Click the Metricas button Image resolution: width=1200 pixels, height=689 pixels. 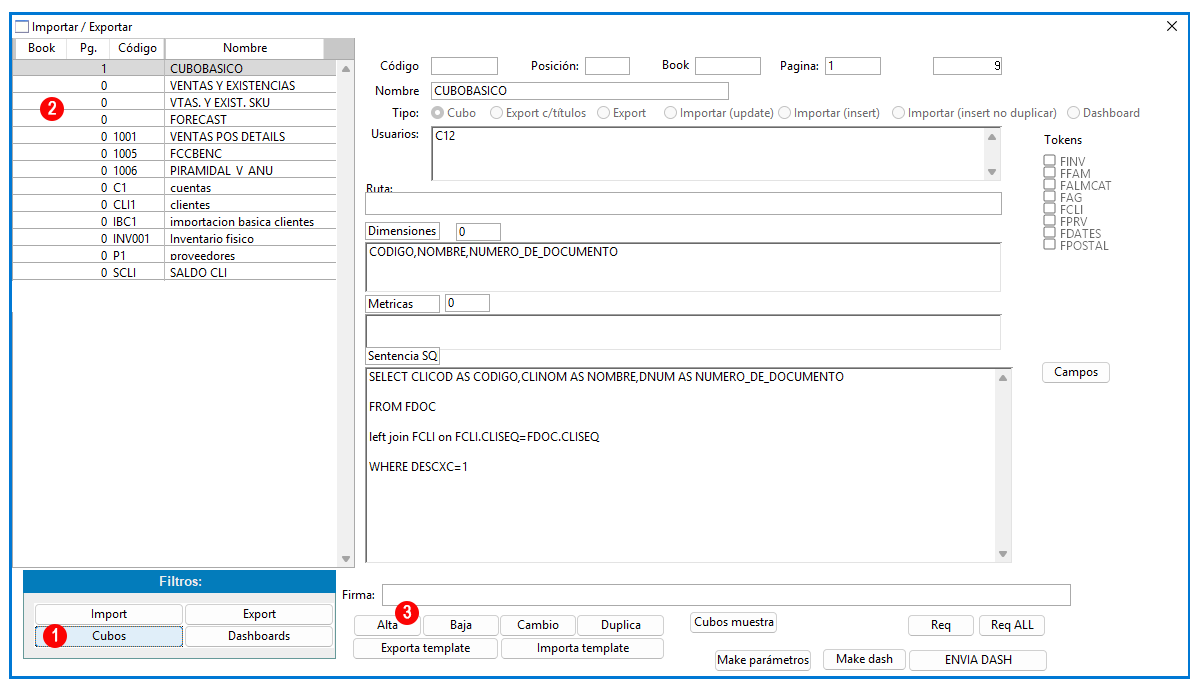point(403,303)
